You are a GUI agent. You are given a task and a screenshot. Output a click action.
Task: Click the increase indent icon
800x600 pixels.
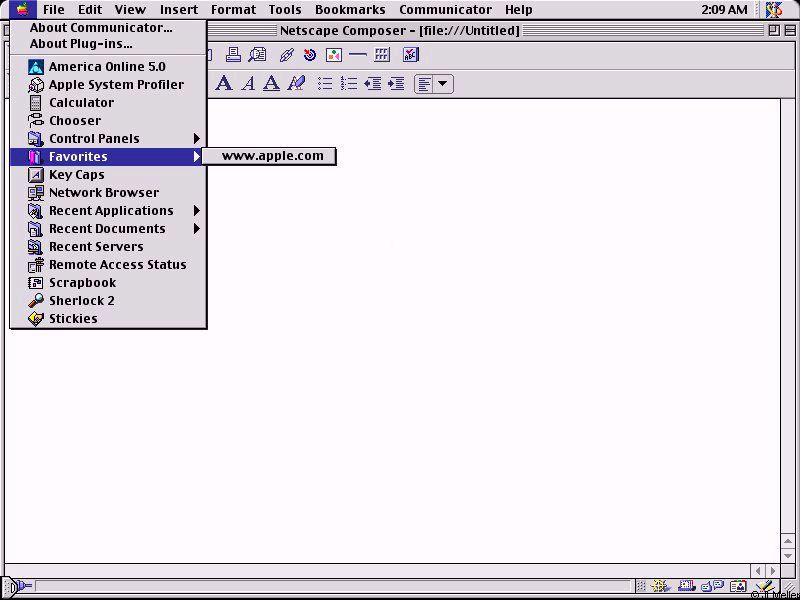pos(396,84)
